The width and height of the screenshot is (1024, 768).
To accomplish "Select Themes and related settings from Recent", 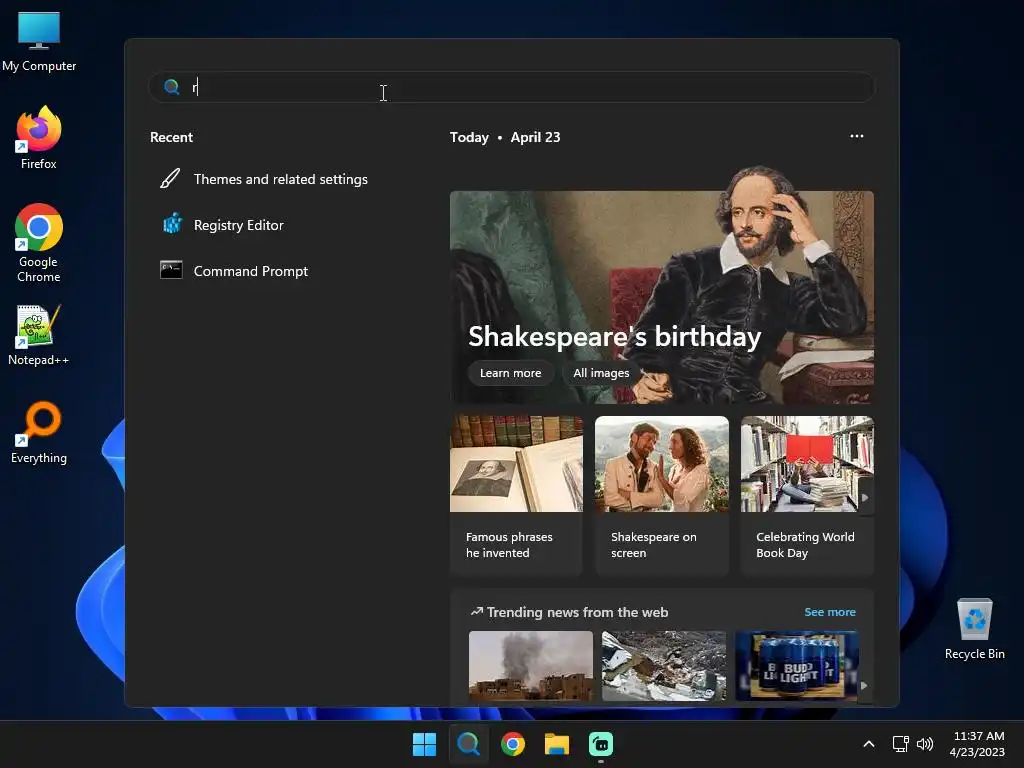I will click(x=281, y=179).
